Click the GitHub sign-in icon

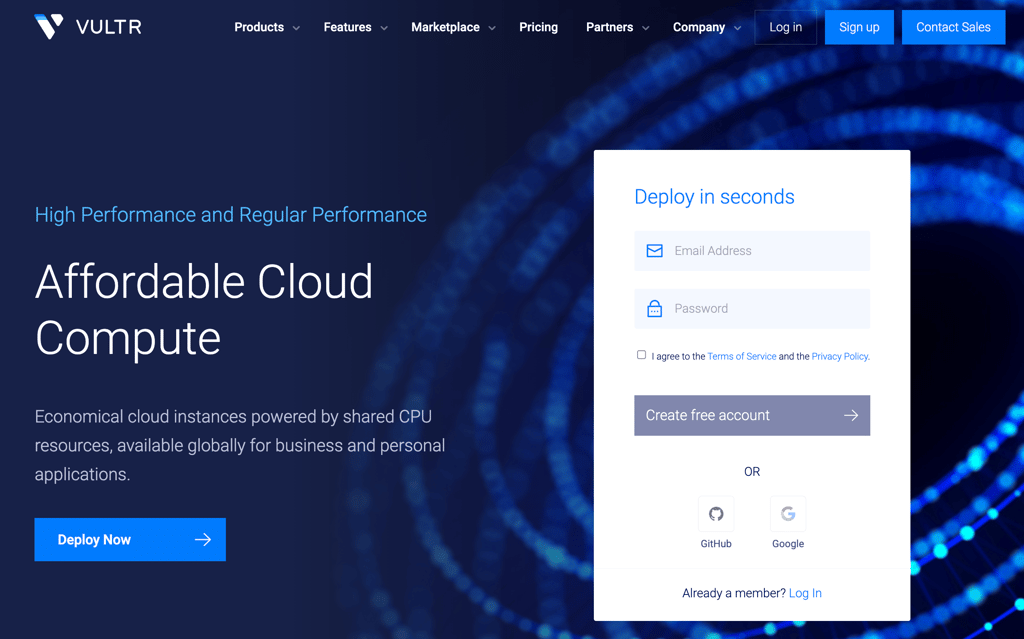coord(716,514)
